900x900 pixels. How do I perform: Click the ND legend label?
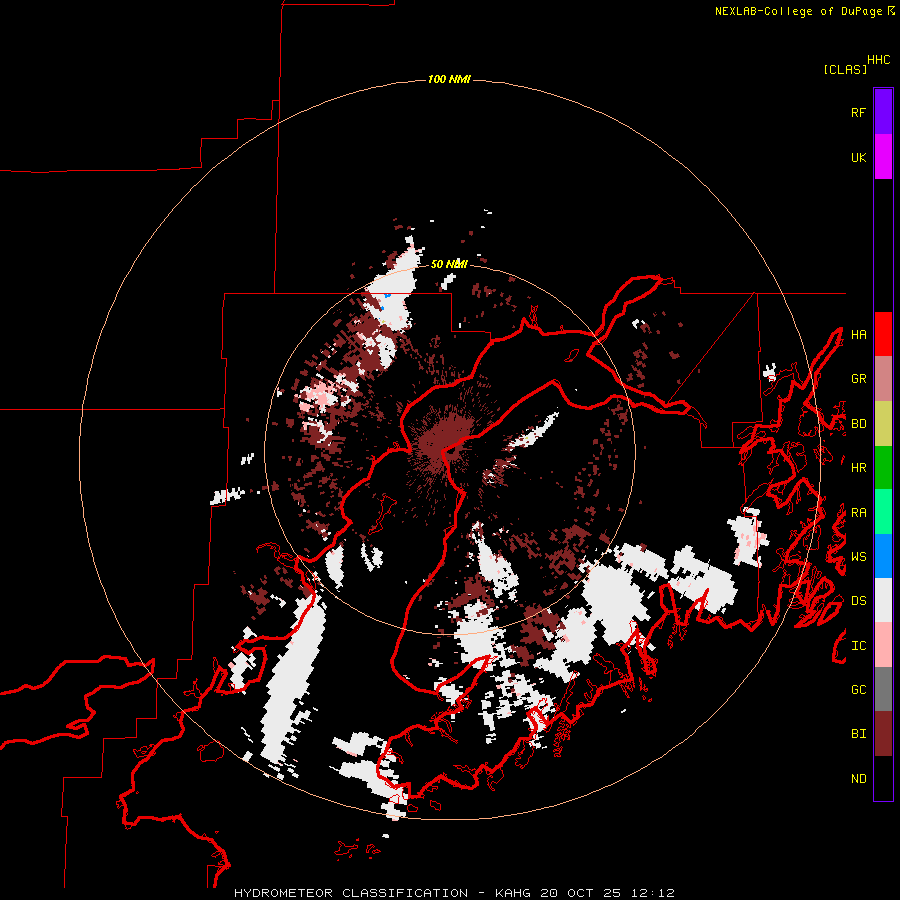tap(858, 779)
